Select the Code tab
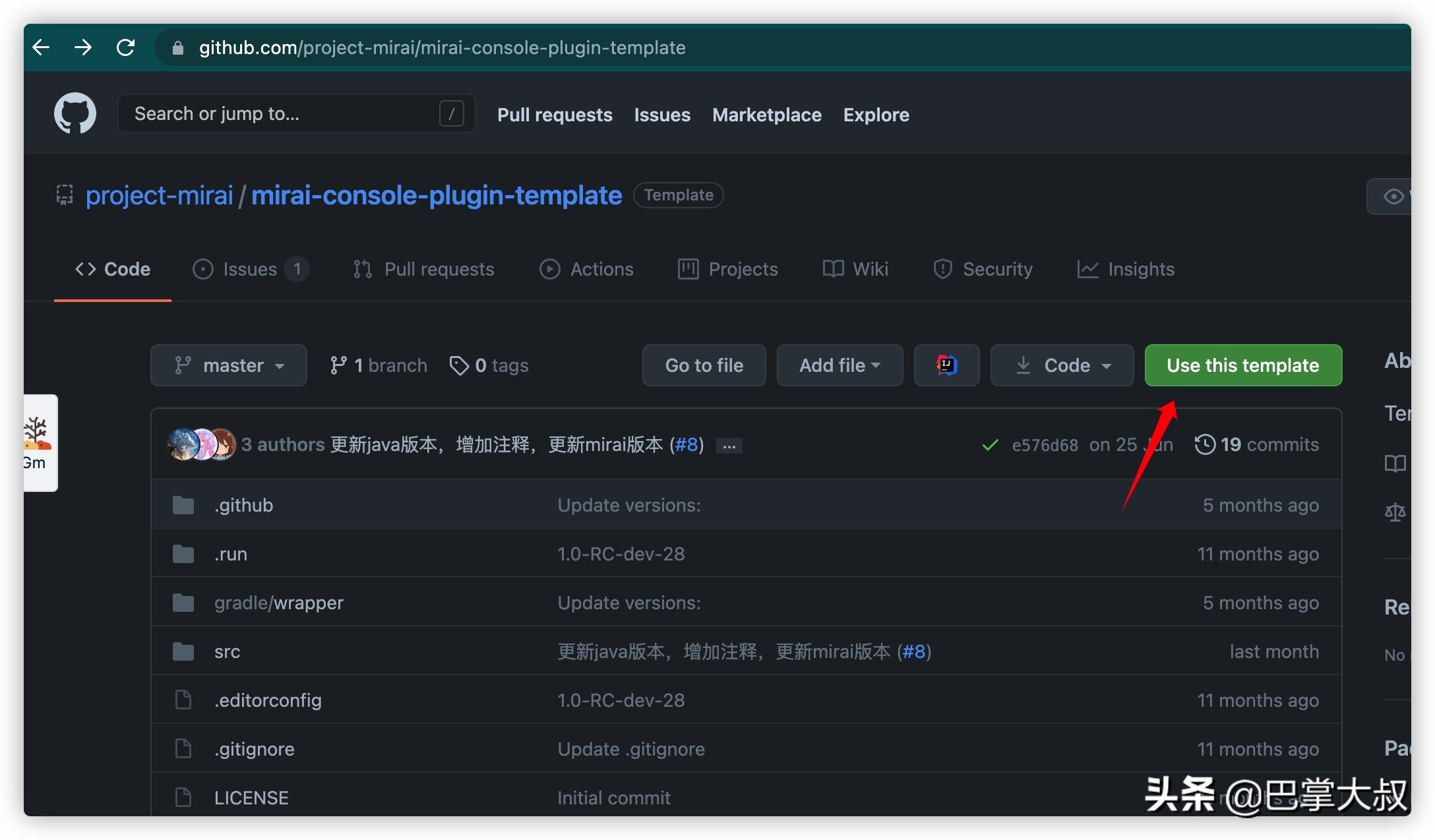Viewport: 1435px width, 840px height. coord(113,270)
